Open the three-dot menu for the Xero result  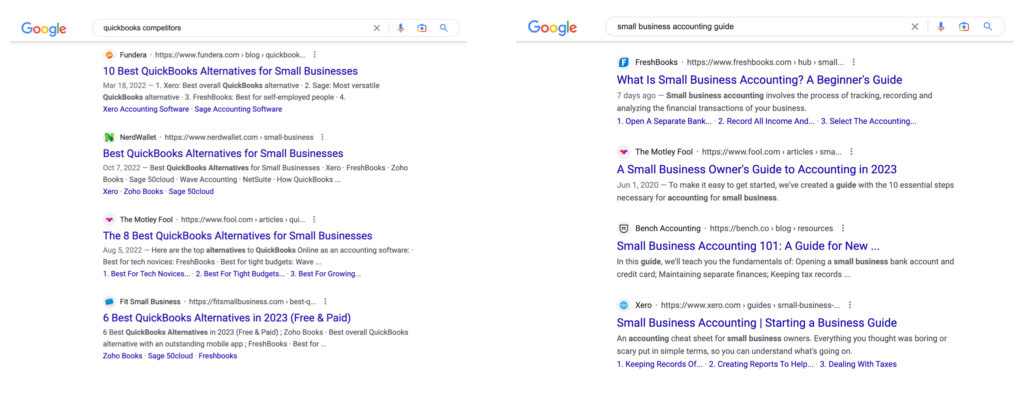(x=850, y=305)
